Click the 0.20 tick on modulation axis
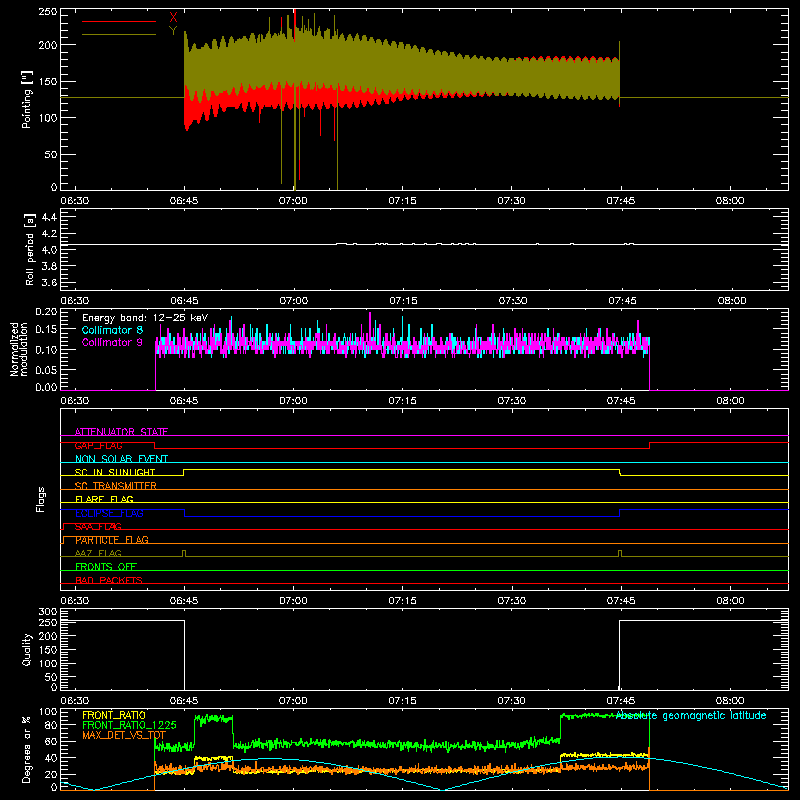The height and width of the screenshot is (800, 800). point(46,312)
